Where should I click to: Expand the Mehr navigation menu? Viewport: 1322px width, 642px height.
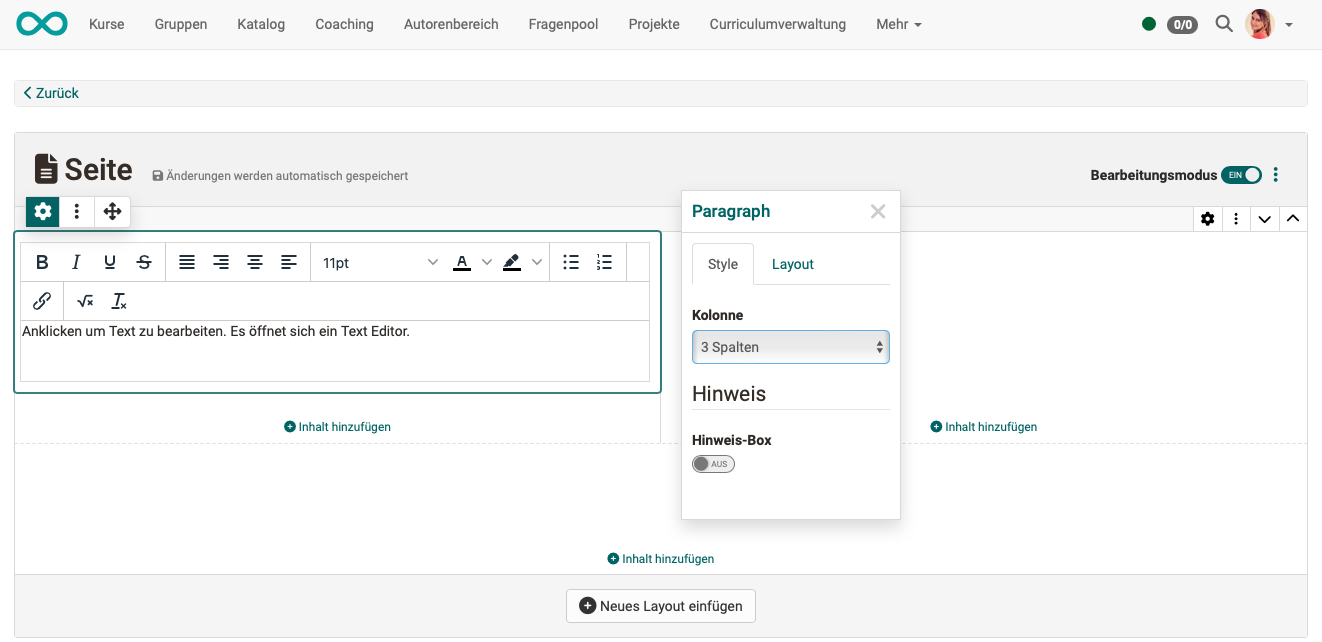(x=898, y=24)
